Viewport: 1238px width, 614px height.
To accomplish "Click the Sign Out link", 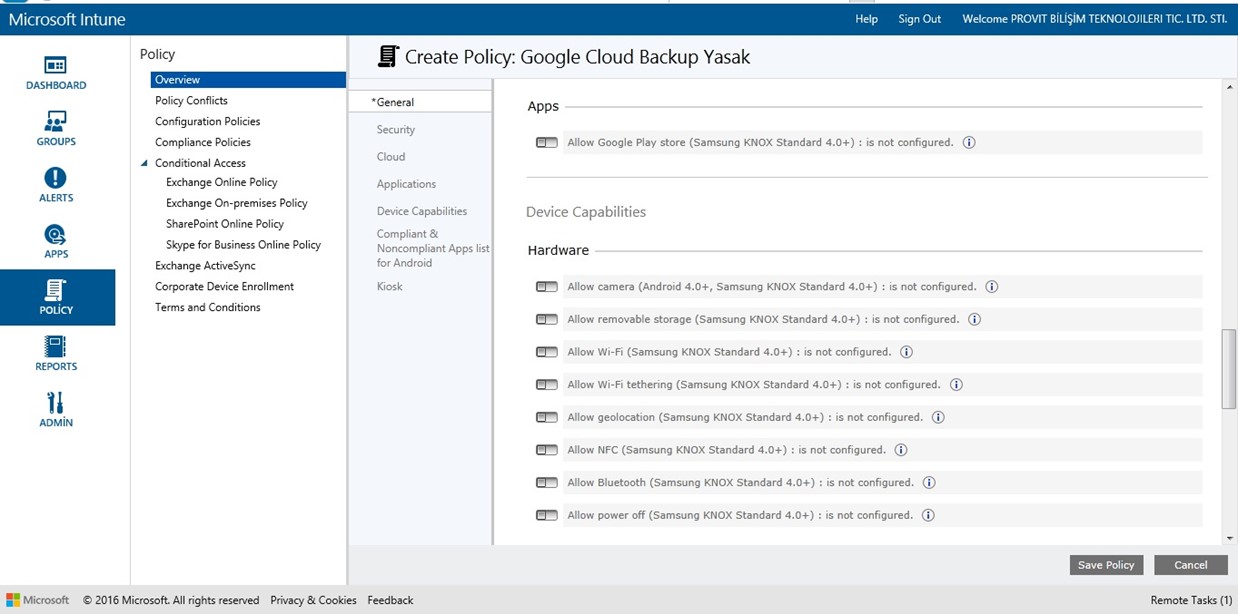I will (x=920, y=19).
